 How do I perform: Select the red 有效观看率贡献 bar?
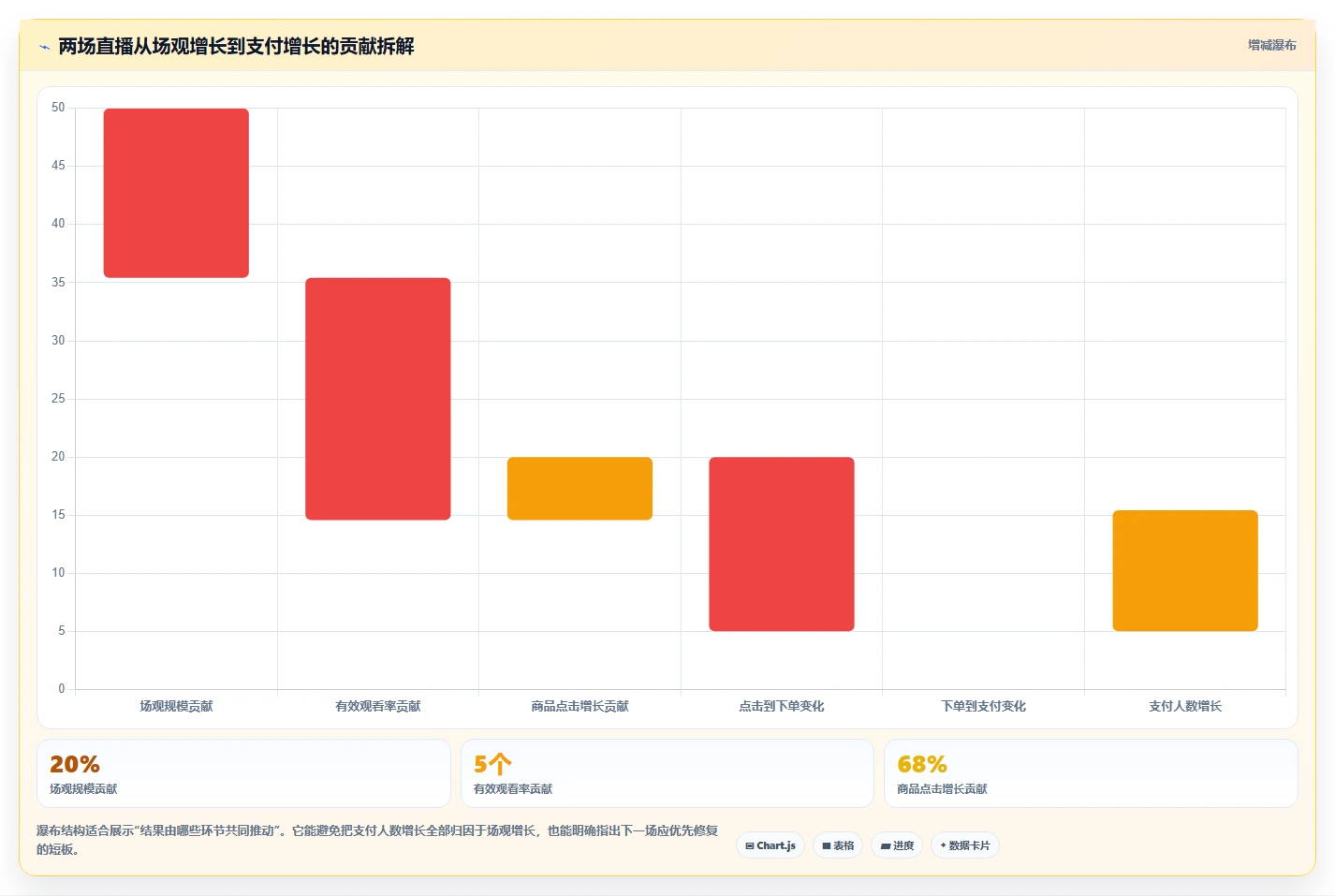pyautogui.click(x=378, y=399)
